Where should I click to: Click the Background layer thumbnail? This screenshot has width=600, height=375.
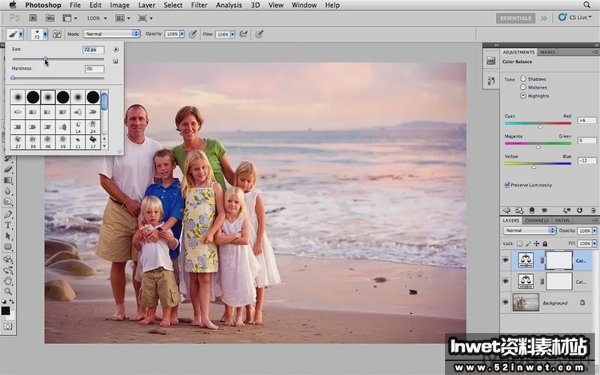click(x=526, y=302)
